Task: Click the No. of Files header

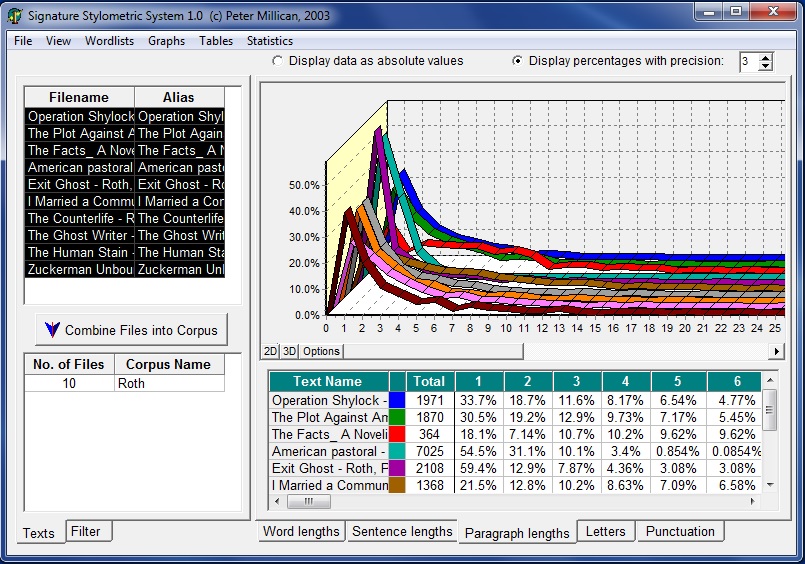Action: pyautogui.click(x=69, y=364)
